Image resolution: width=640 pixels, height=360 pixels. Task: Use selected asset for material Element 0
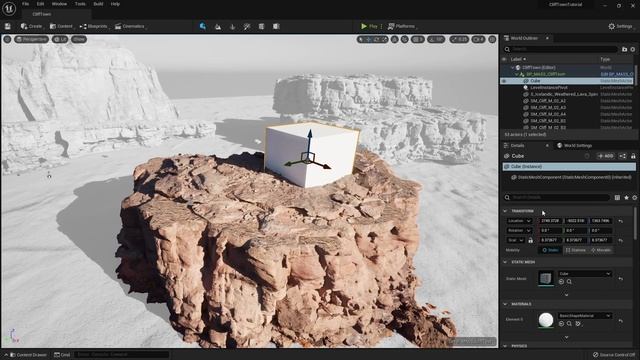tap(561, 324)
